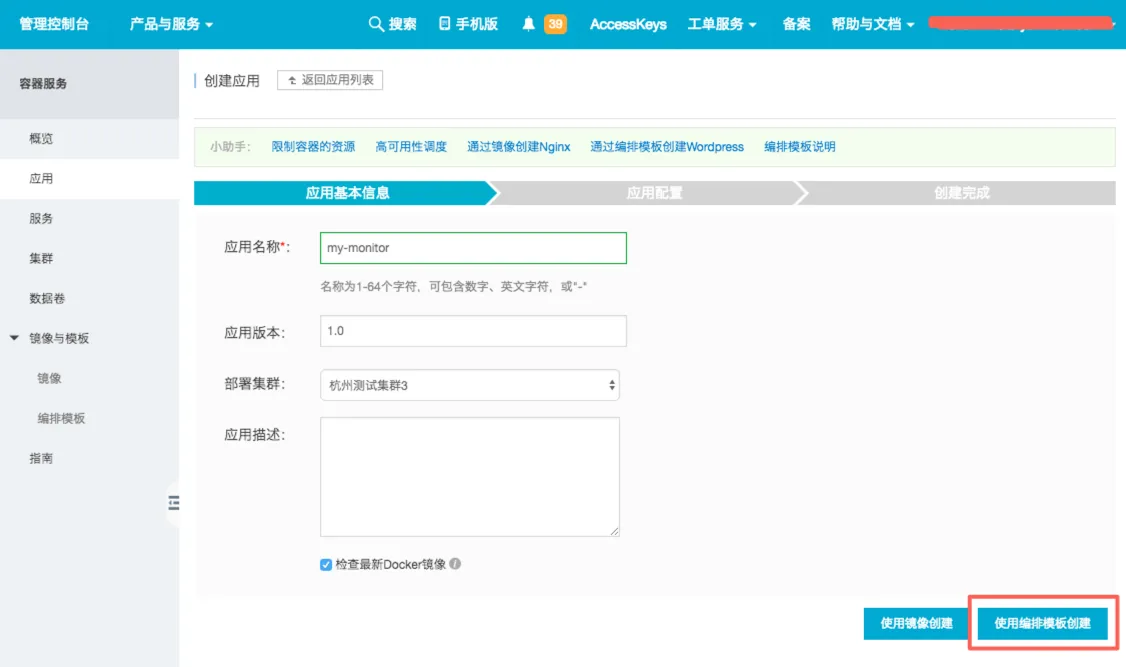The image size is (1126, 667).
Task: Click the info icon beside Docker image check
Action: coord(455,564)
